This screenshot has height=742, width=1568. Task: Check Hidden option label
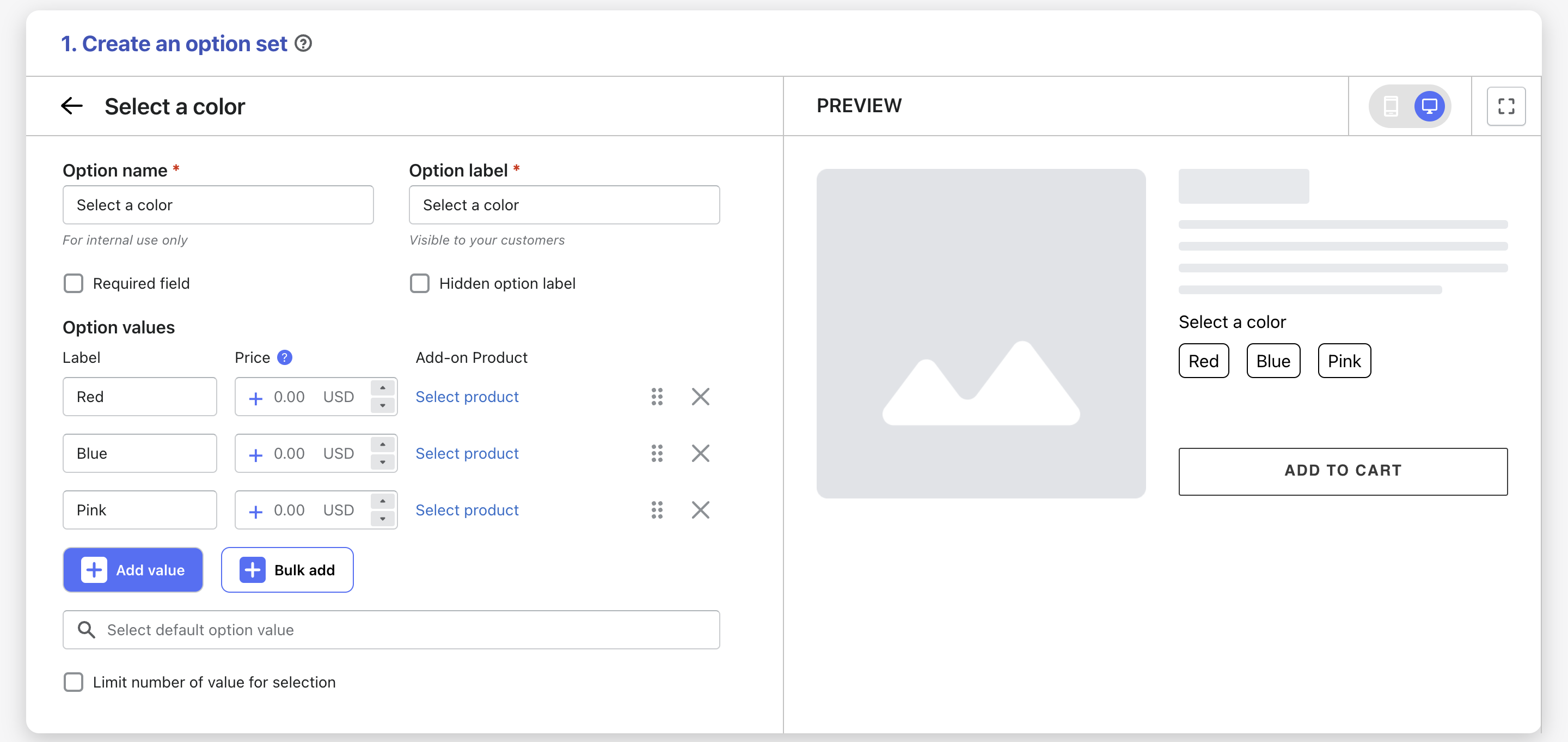coord(419,283)
